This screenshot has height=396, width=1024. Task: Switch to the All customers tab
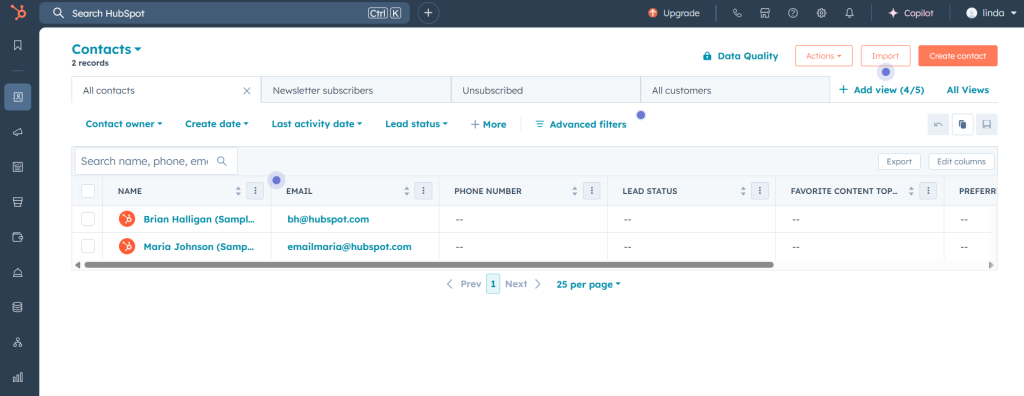click(735, 90)
